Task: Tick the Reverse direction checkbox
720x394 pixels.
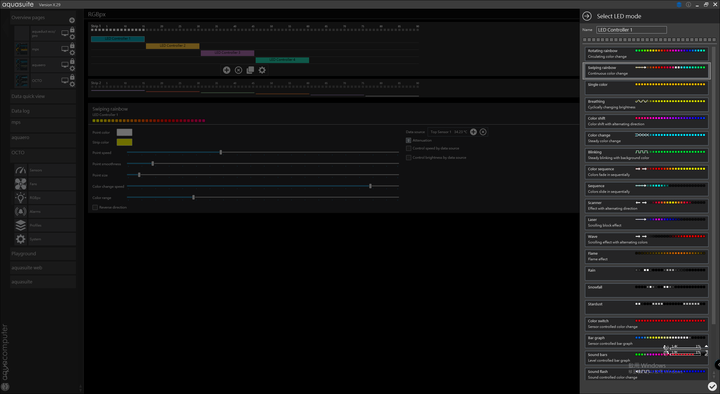Action: (95, 207)
